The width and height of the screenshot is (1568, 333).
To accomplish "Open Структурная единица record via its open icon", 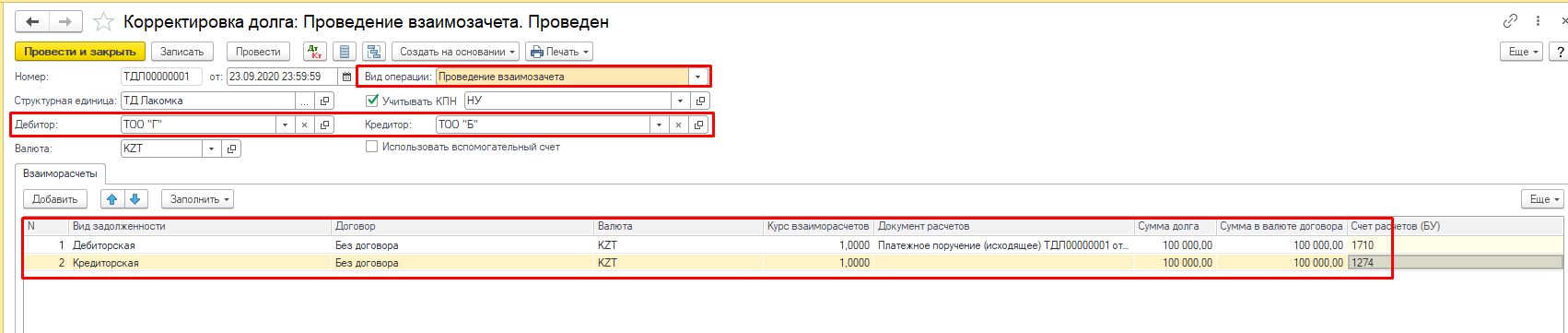I will [324, 101].
